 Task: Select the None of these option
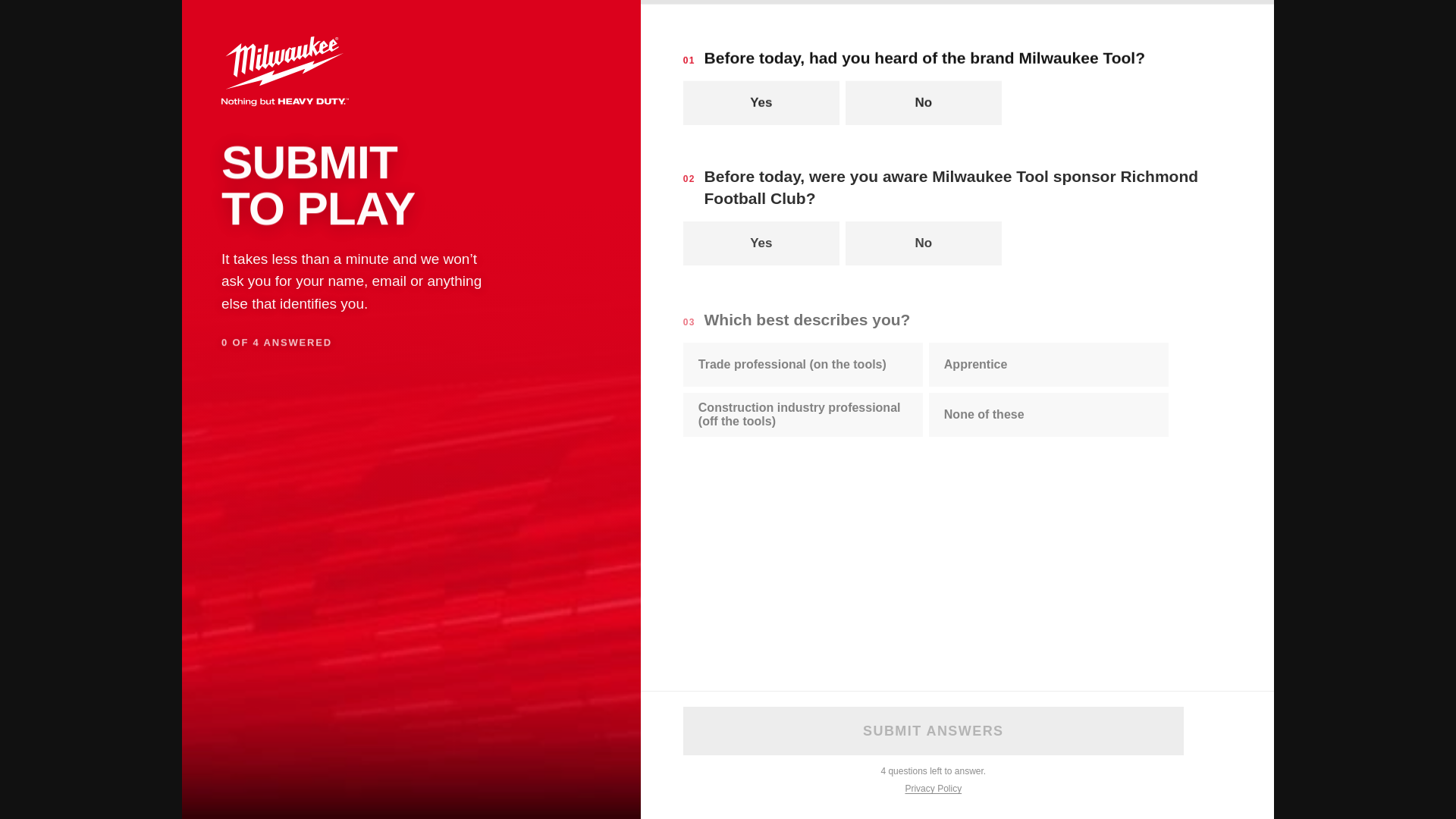coord(1048,415)
